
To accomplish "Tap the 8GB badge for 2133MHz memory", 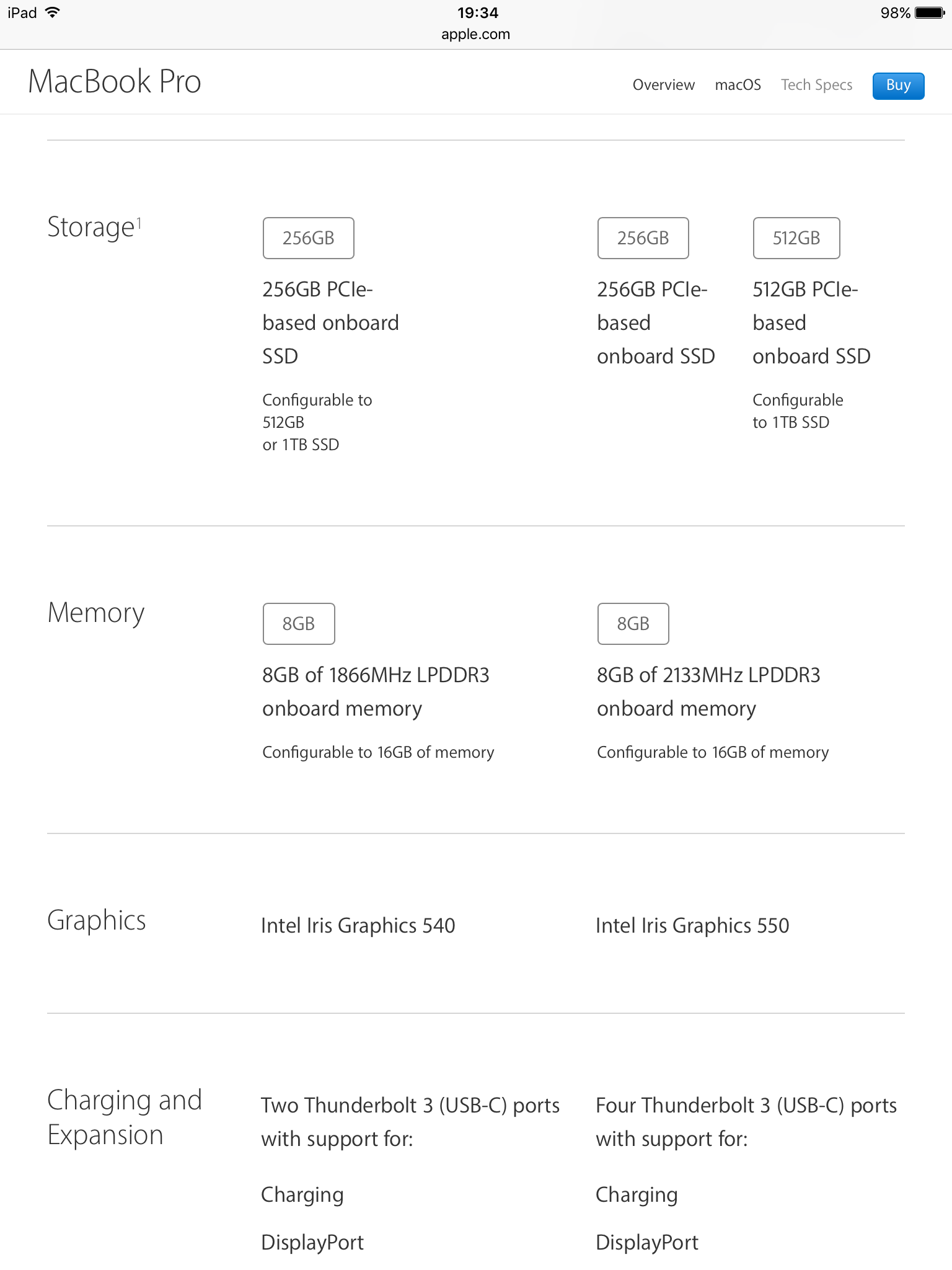I will click(x=633, y=624).
